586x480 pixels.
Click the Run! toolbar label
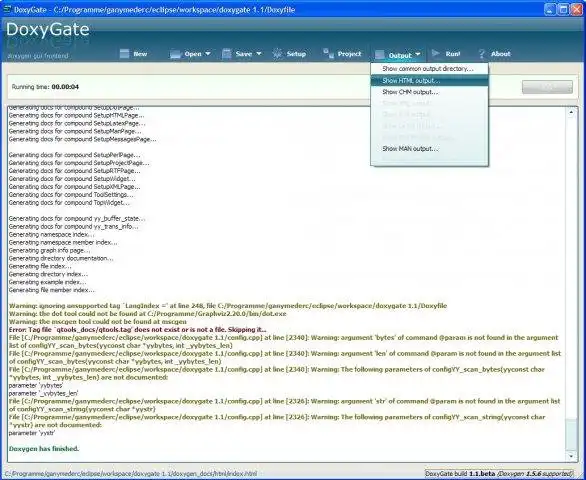coord(453,54)
